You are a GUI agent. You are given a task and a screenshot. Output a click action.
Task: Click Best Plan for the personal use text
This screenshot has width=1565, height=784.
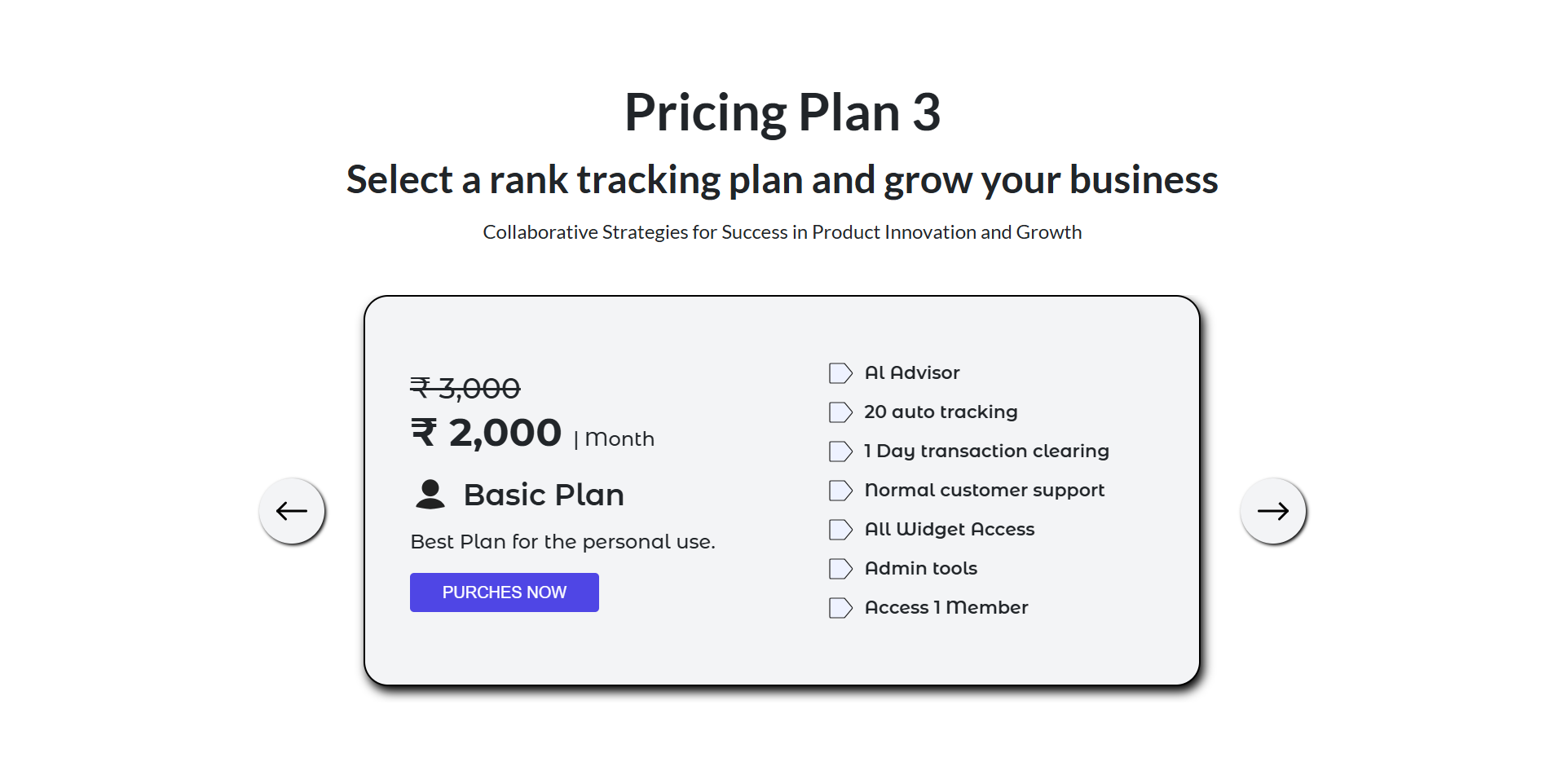coord(562,542)
